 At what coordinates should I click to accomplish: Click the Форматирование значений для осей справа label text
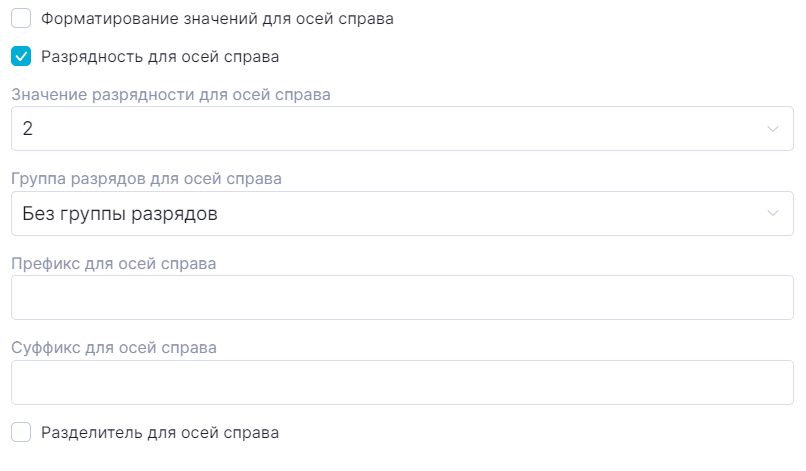(217, 18)
